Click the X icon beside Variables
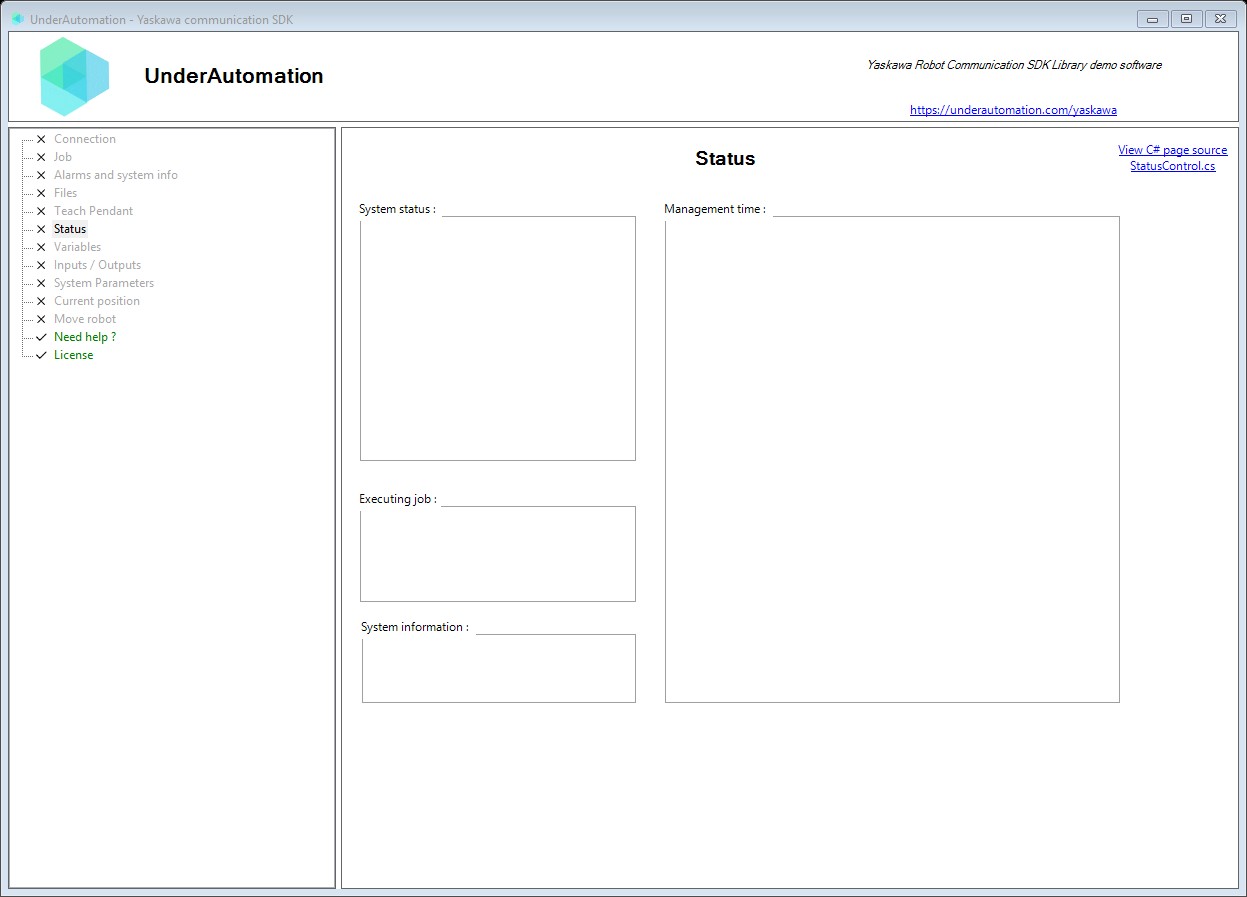Image resolution: width=1247 pixels, height=897 pixels. click(41, 247)
